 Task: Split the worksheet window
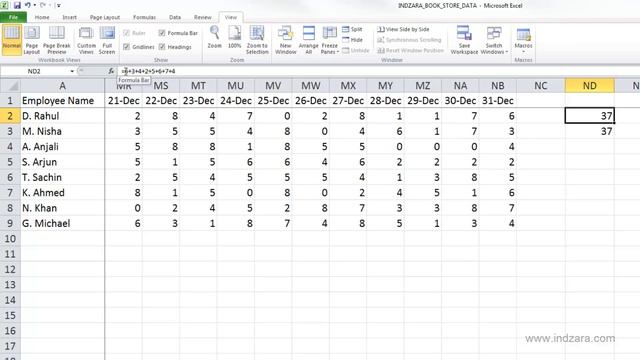tap(352, 29)
